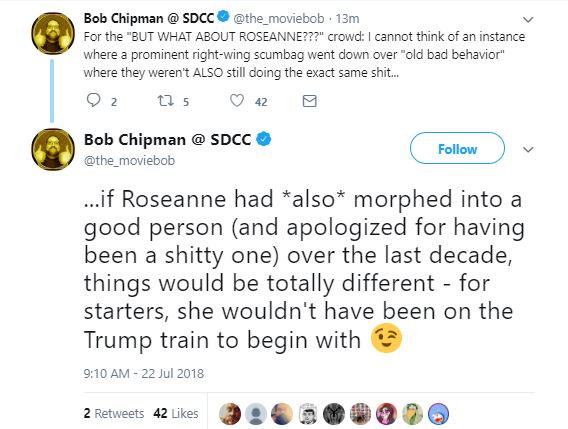Follow Bob Chipman with the Follow button
Viewport: 568px width, 429px height.
click(x=457, y=148)
